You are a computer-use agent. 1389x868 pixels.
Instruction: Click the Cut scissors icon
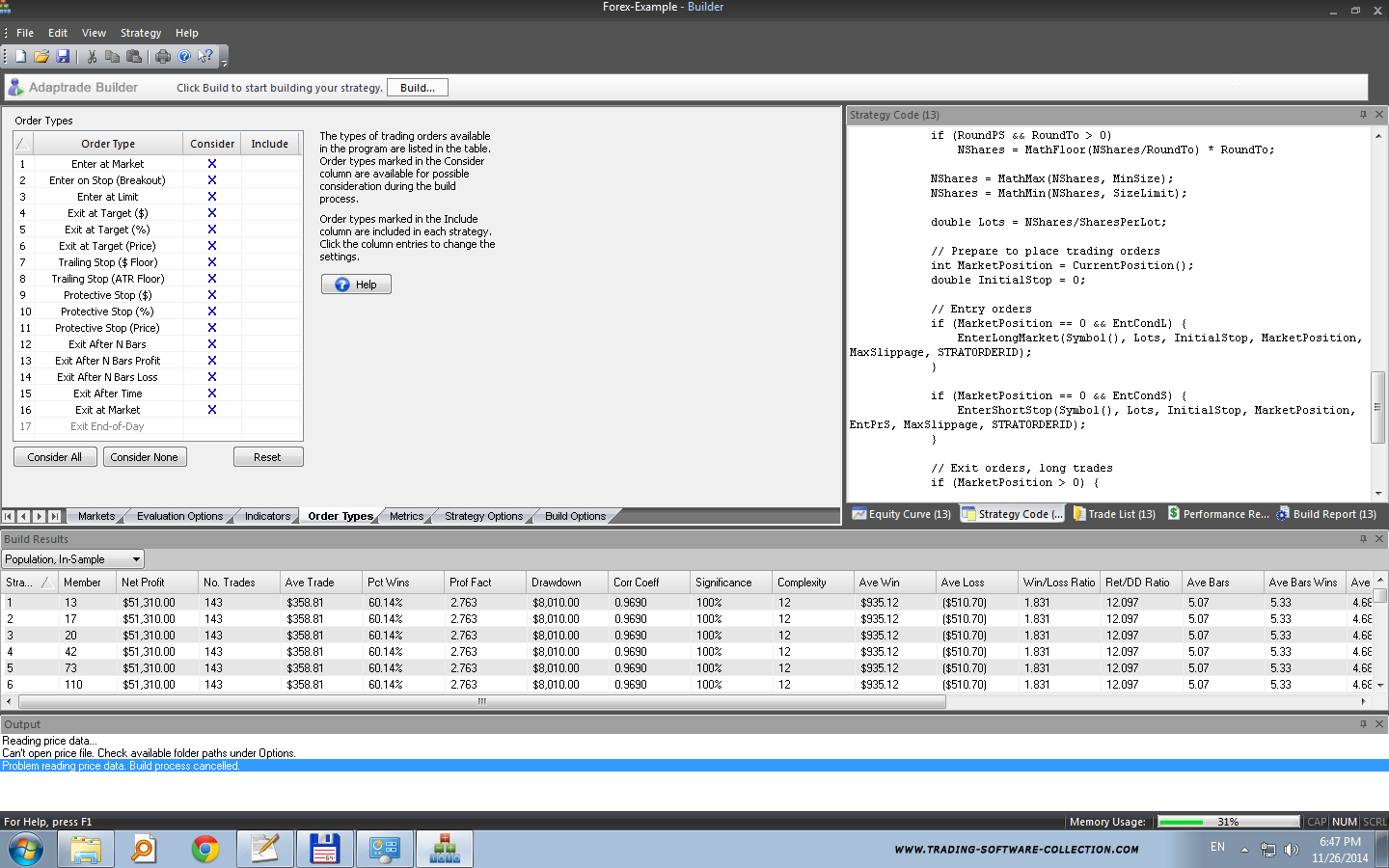(92, 57)
